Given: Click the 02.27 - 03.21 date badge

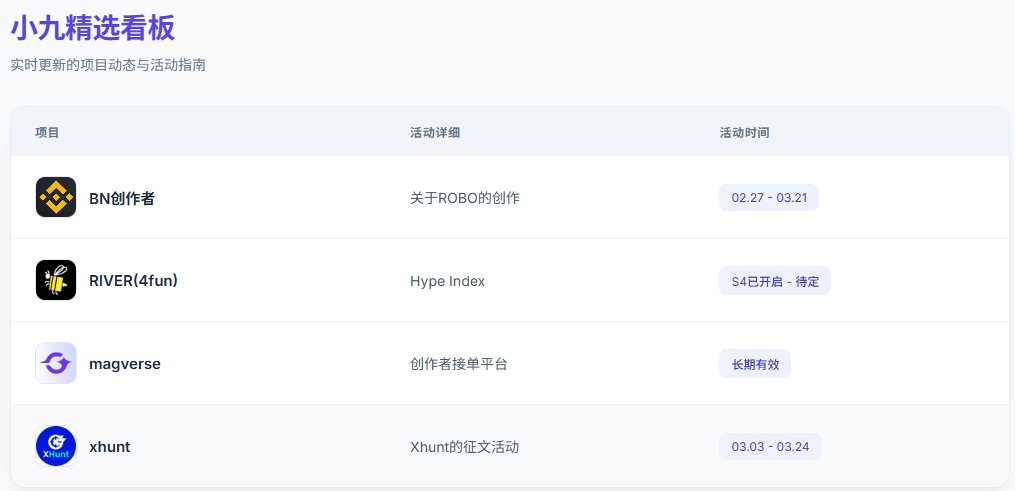Looking at the screenshot, I should [x=768, y=198].
